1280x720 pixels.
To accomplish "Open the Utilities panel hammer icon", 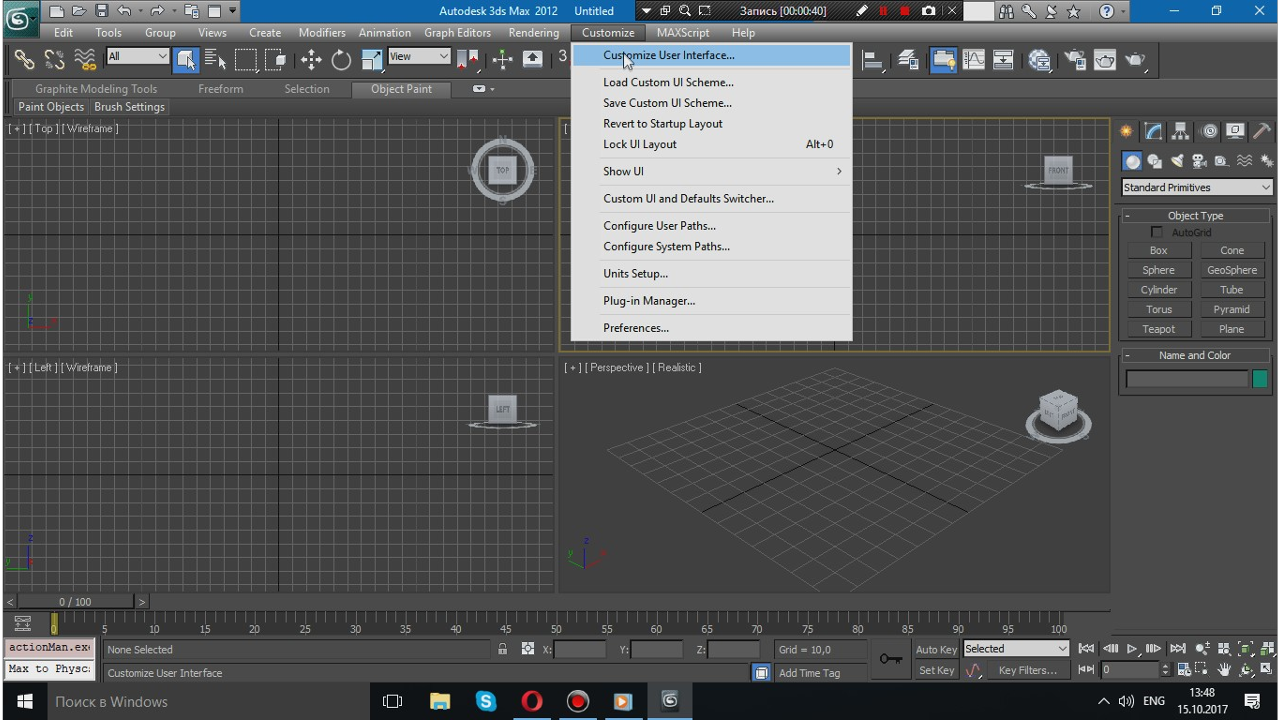I will pyautogui.click(x=1262, y=132).
